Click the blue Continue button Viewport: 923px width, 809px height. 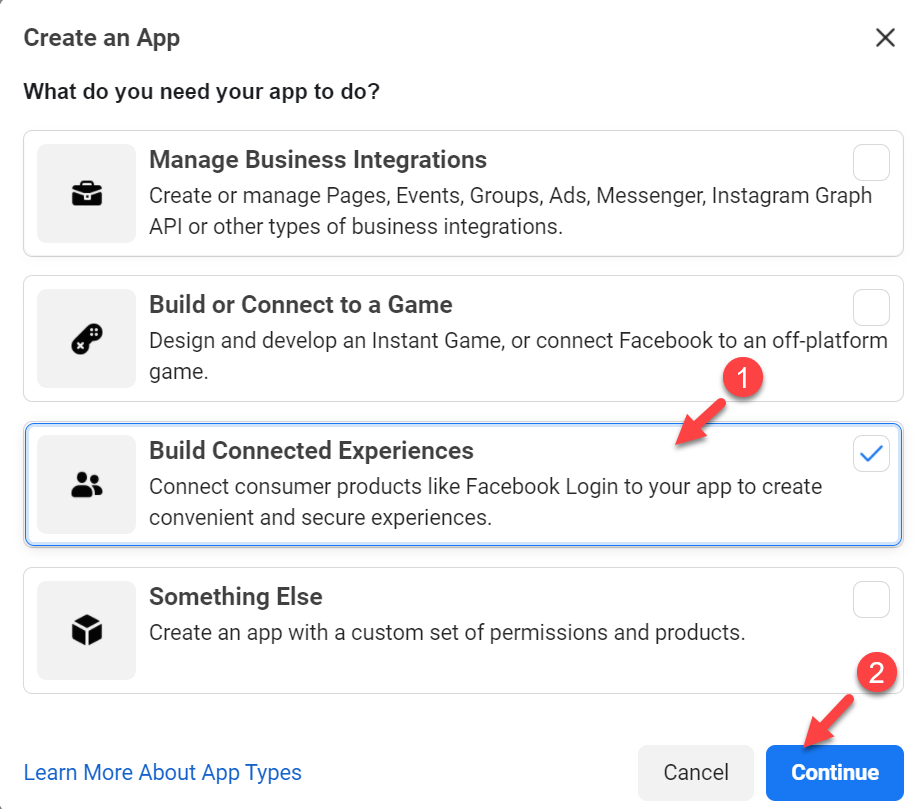point(835,772)
